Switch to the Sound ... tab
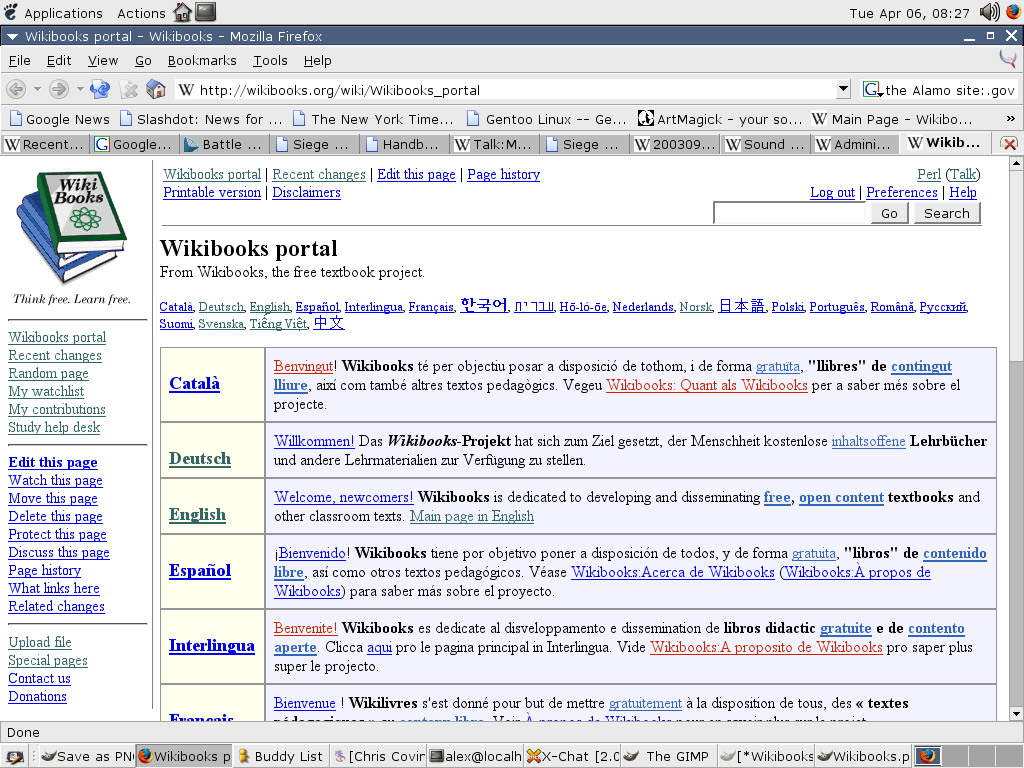The image size is (1024, 768). 765,144
